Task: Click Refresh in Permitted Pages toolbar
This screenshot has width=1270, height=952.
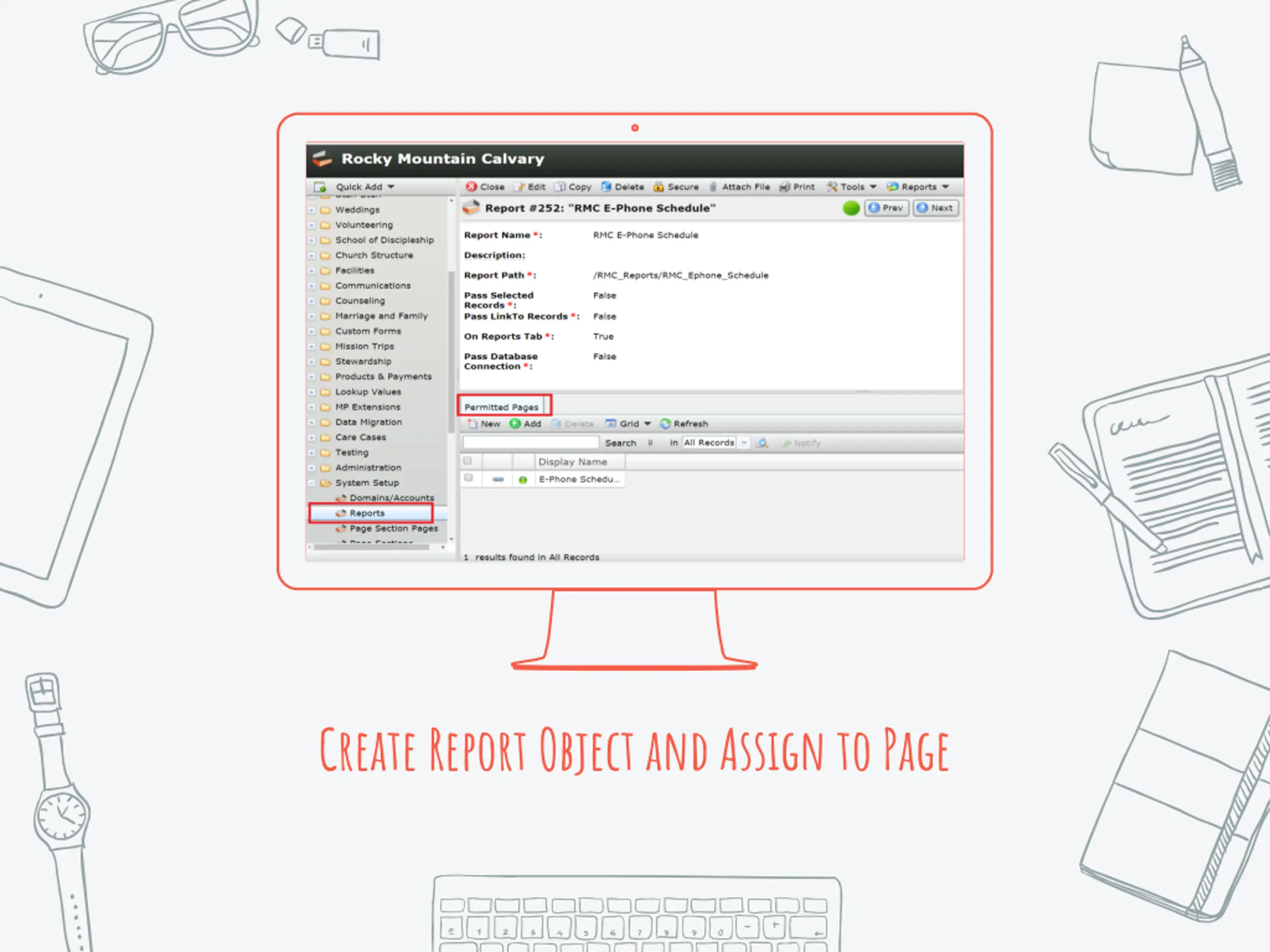Action: click(684, 423)
